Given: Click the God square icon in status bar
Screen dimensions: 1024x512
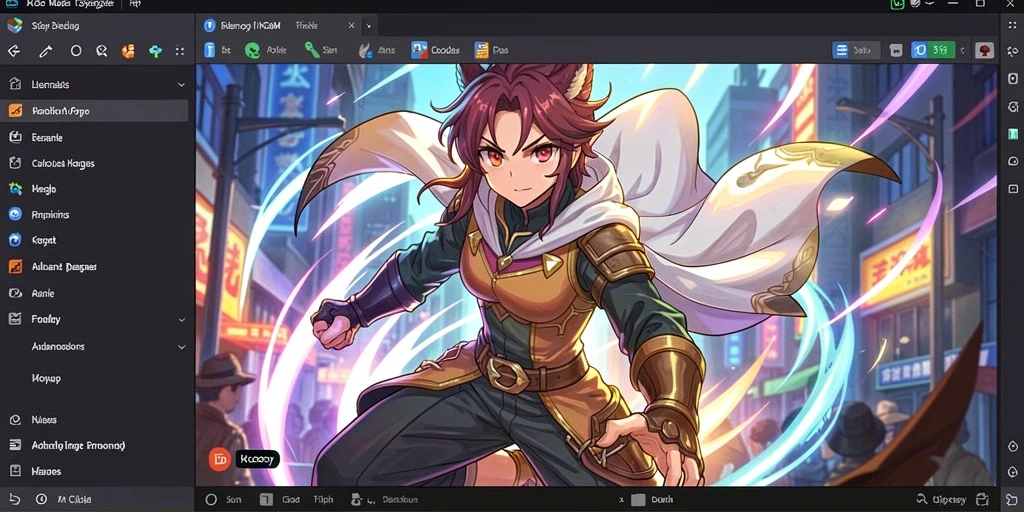Looking at the screenshot, I should [x=266, y=500].
